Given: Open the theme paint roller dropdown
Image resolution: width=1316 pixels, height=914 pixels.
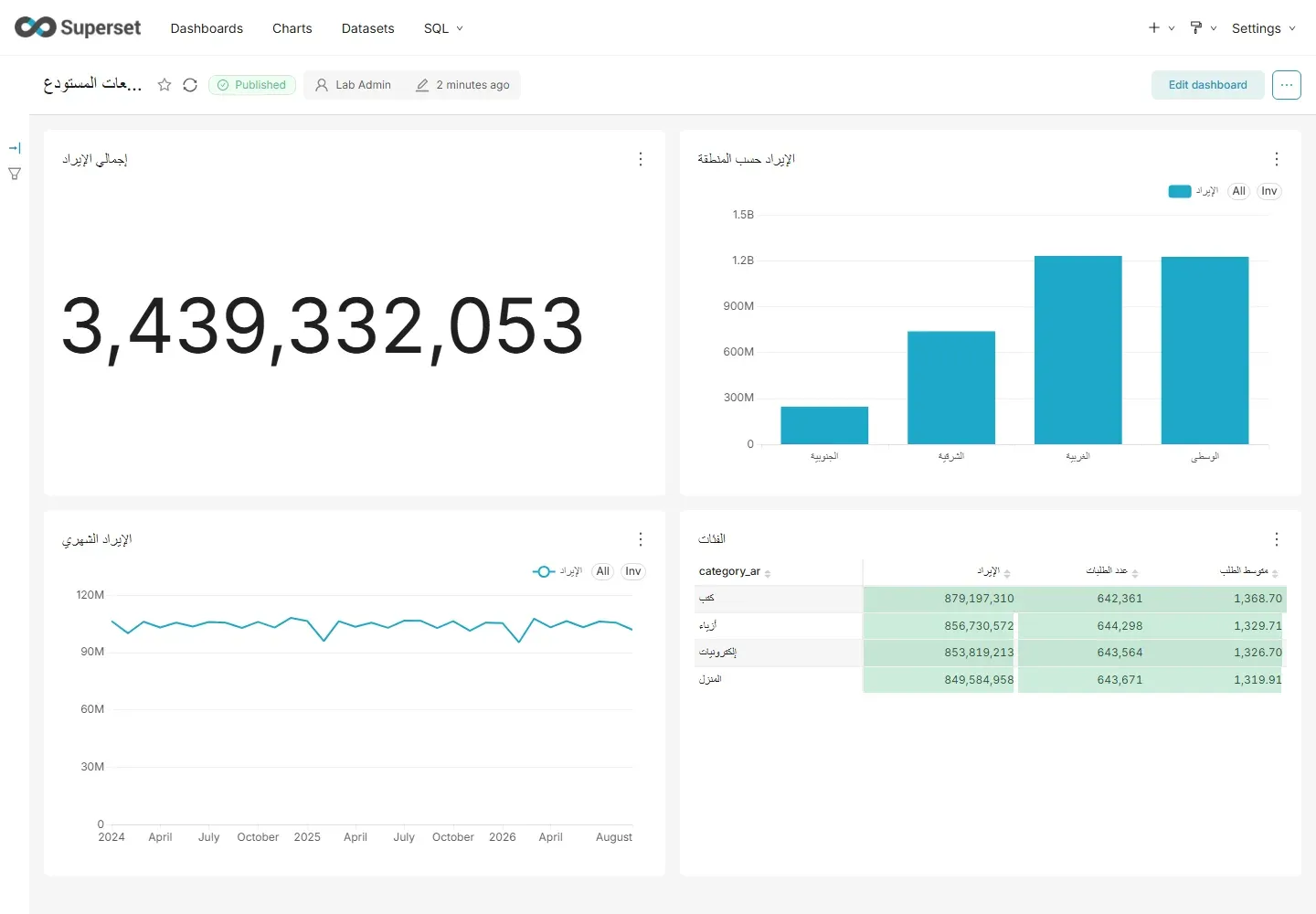Looking at the screenshot, I should click(1204, 28).
